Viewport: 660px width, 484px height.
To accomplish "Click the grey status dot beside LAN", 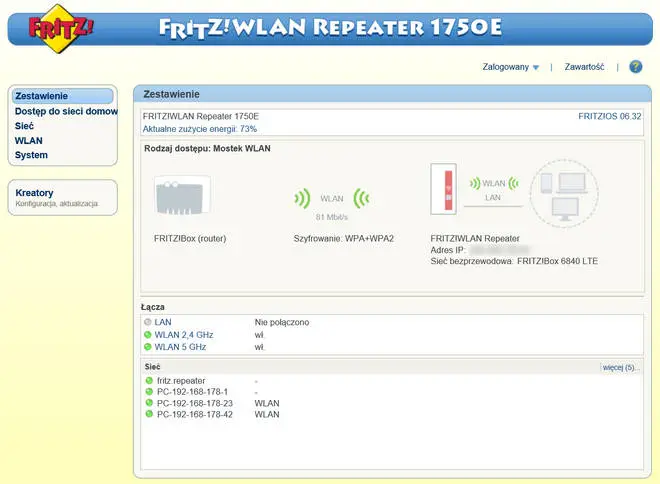I will coord(147,322).
